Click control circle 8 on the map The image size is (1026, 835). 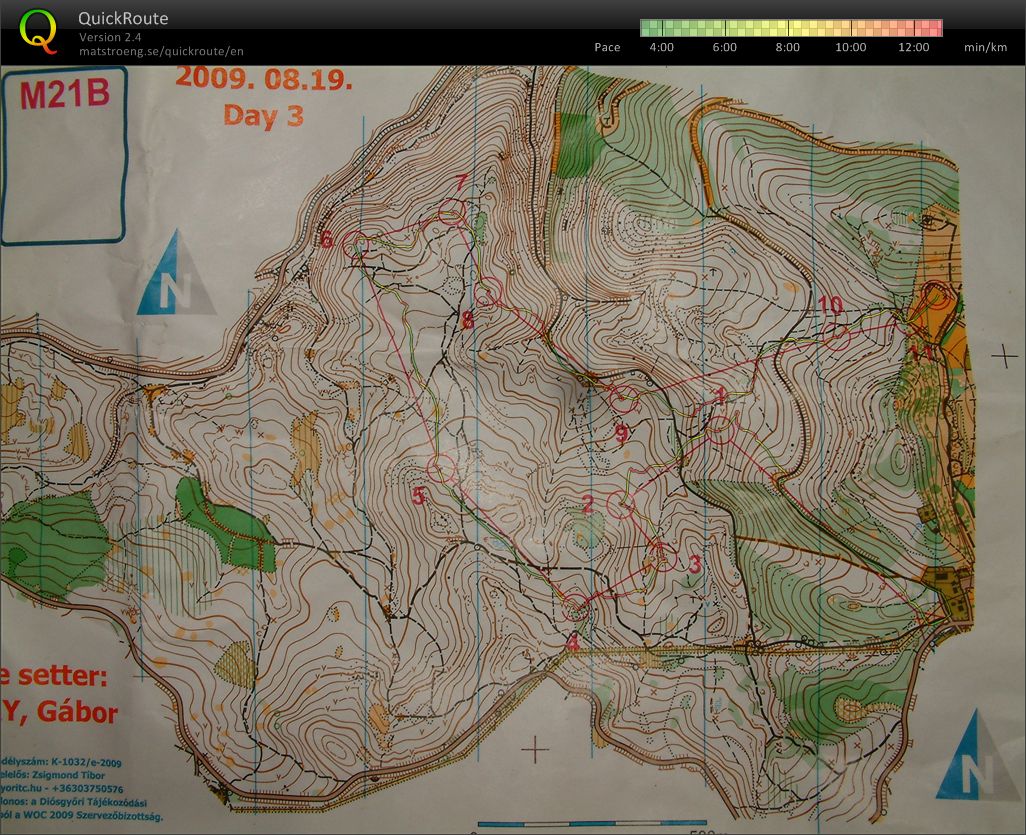click(487, 293)
